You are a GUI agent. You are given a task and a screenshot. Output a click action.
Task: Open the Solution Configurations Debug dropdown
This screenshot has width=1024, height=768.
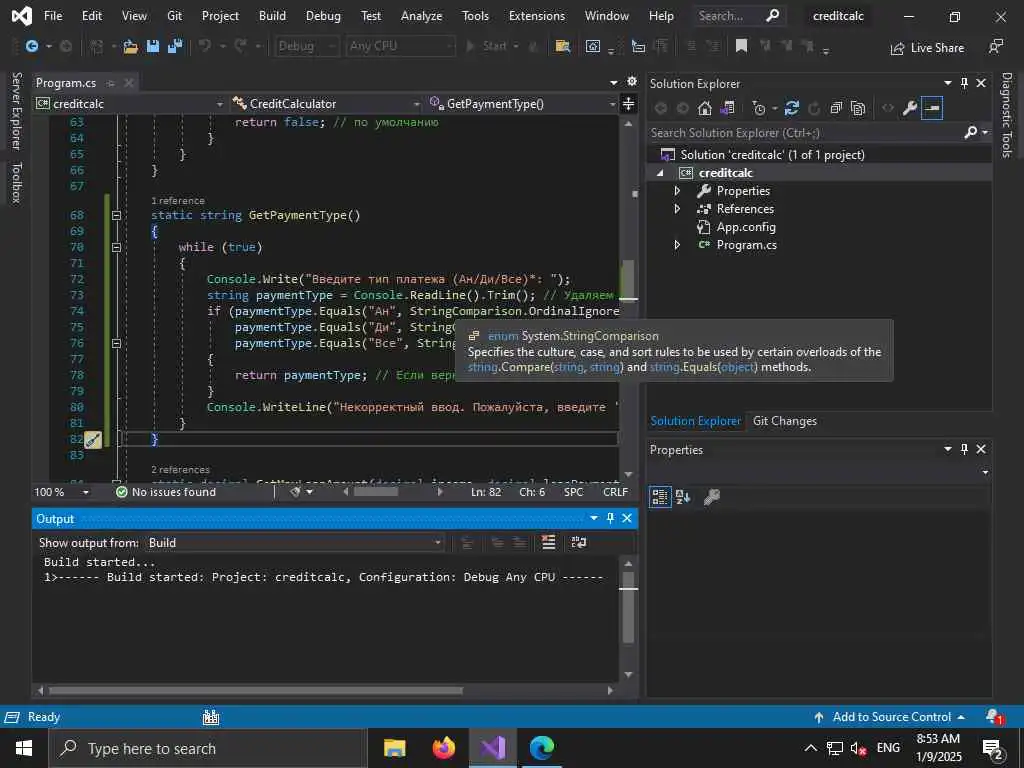(x=306, y=46)
